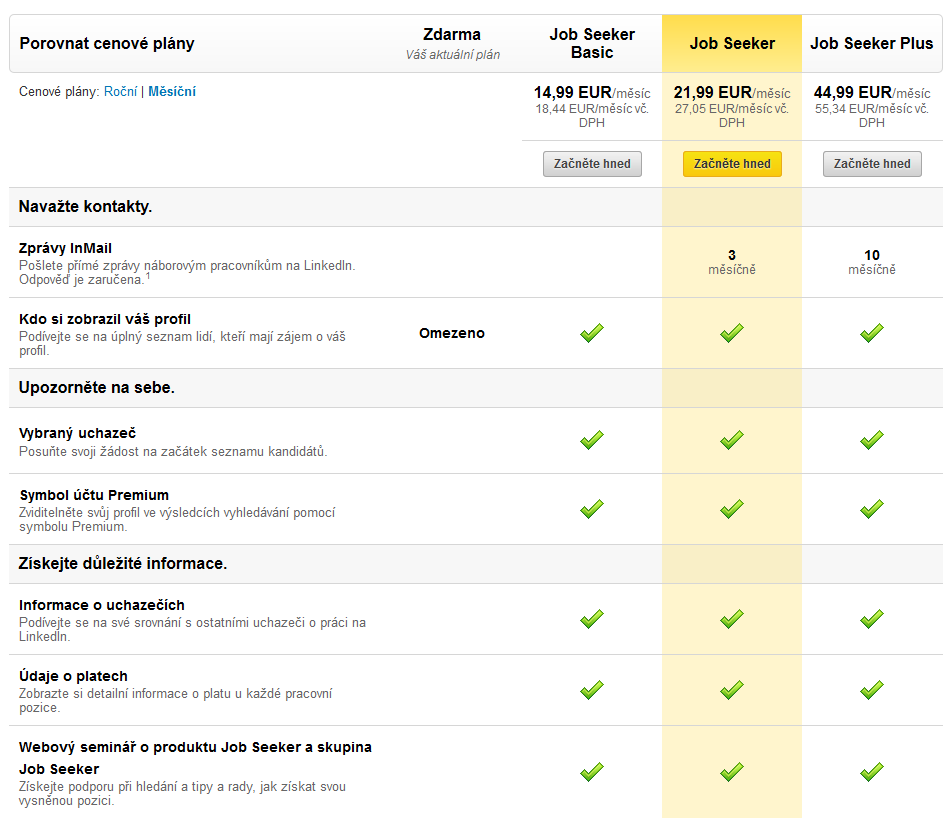Click the Omezeno value in the Zdarma column
The height and width of the screenshot is (818, 950).
(x=452, y=333)
